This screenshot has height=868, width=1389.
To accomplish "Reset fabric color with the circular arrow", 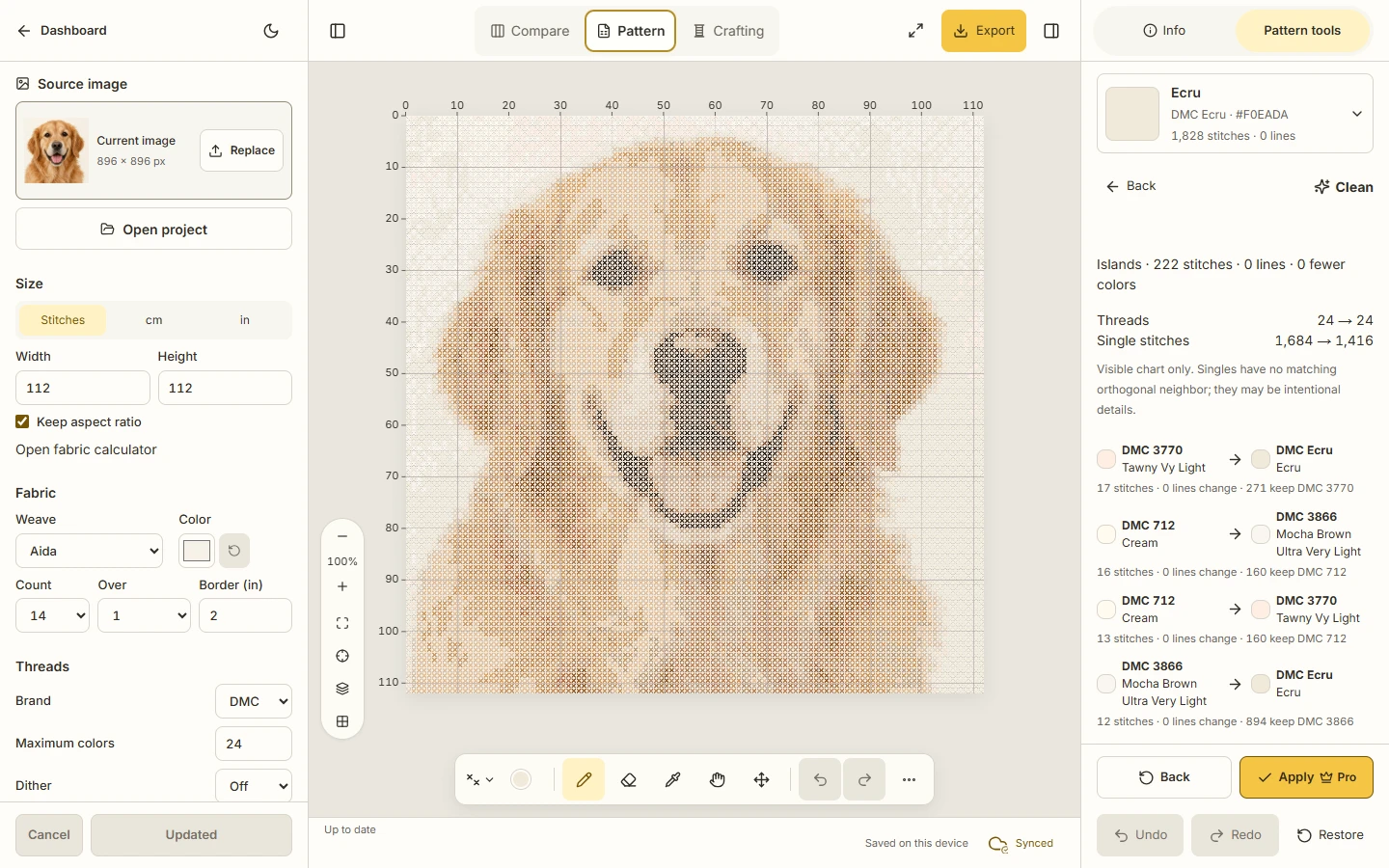I will pos(234,551).
